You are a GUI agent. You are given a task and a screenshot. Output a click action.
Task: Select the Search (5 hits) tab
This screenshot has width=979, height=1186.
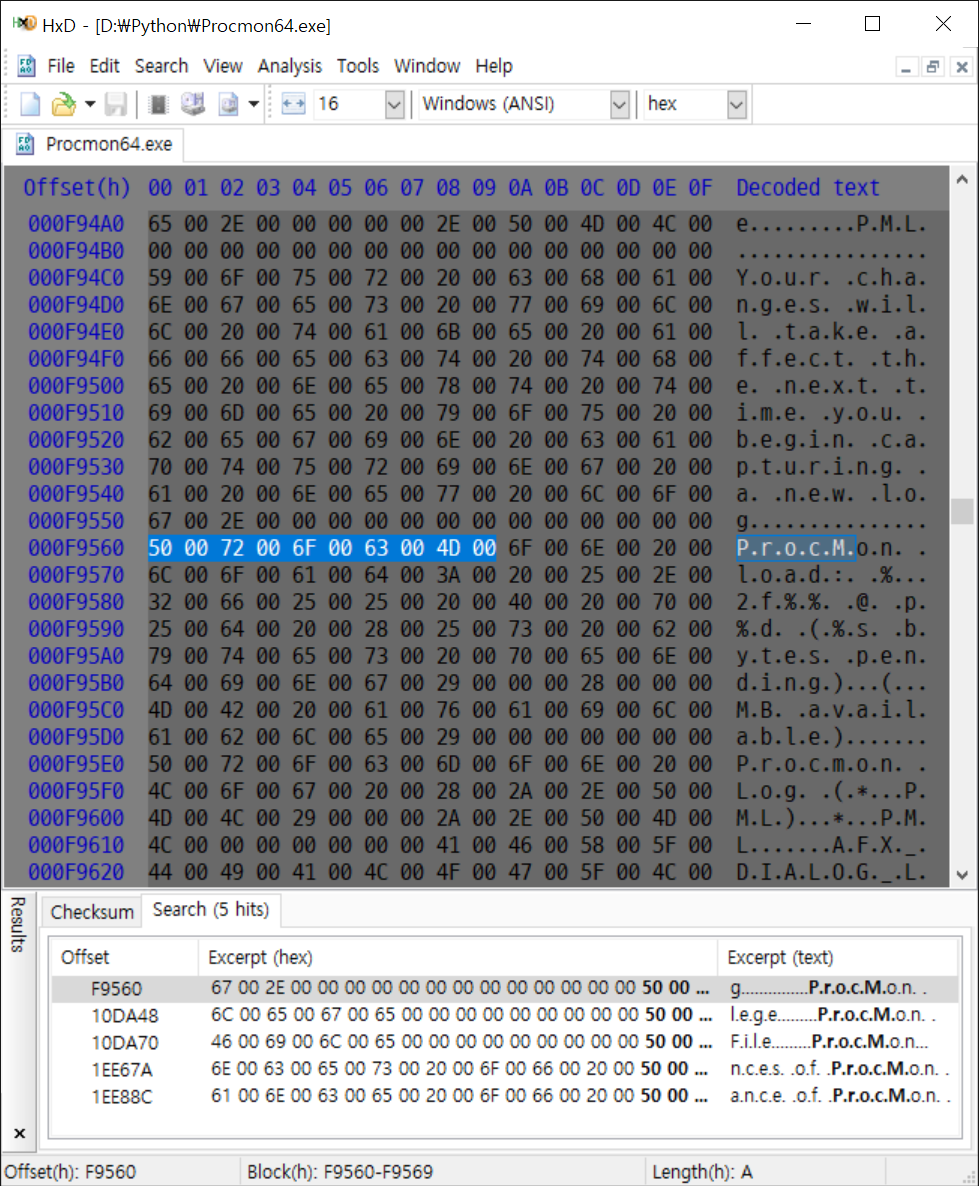pos(211,910)
